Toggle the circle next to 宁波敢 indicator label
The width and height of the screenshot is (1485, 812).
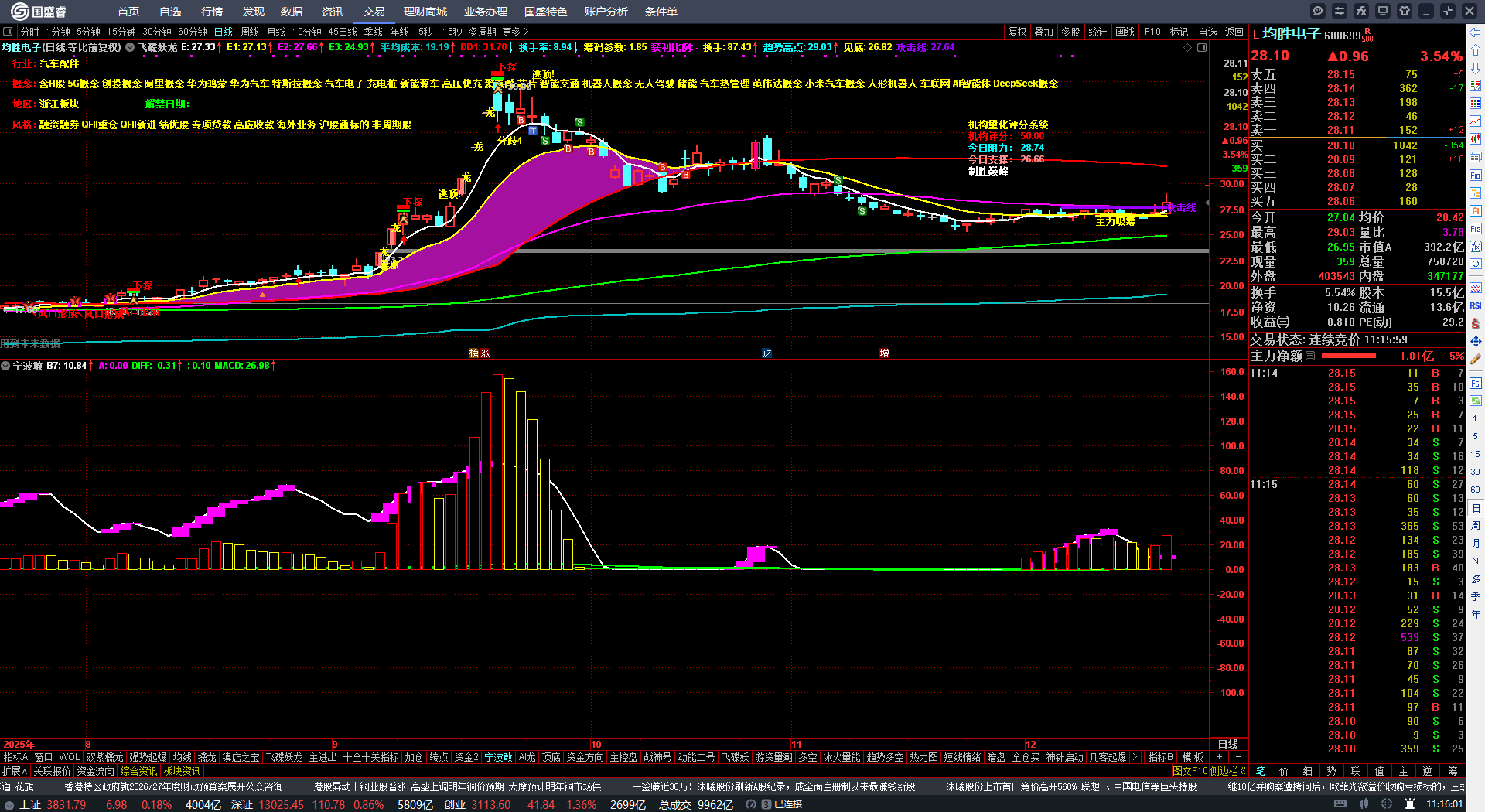[5, 366]
